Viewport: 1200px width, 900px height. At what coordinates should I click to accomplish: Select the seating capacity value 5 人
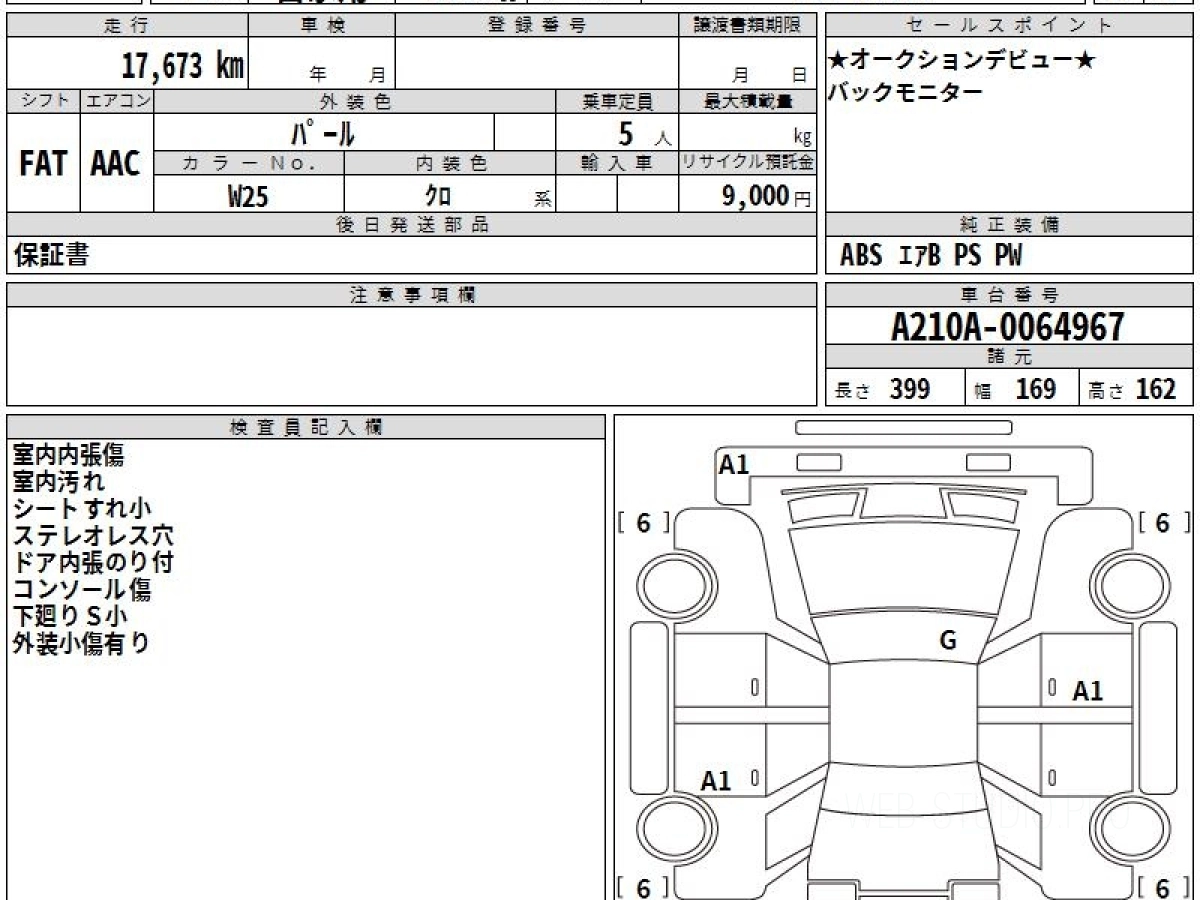[644, 134]
